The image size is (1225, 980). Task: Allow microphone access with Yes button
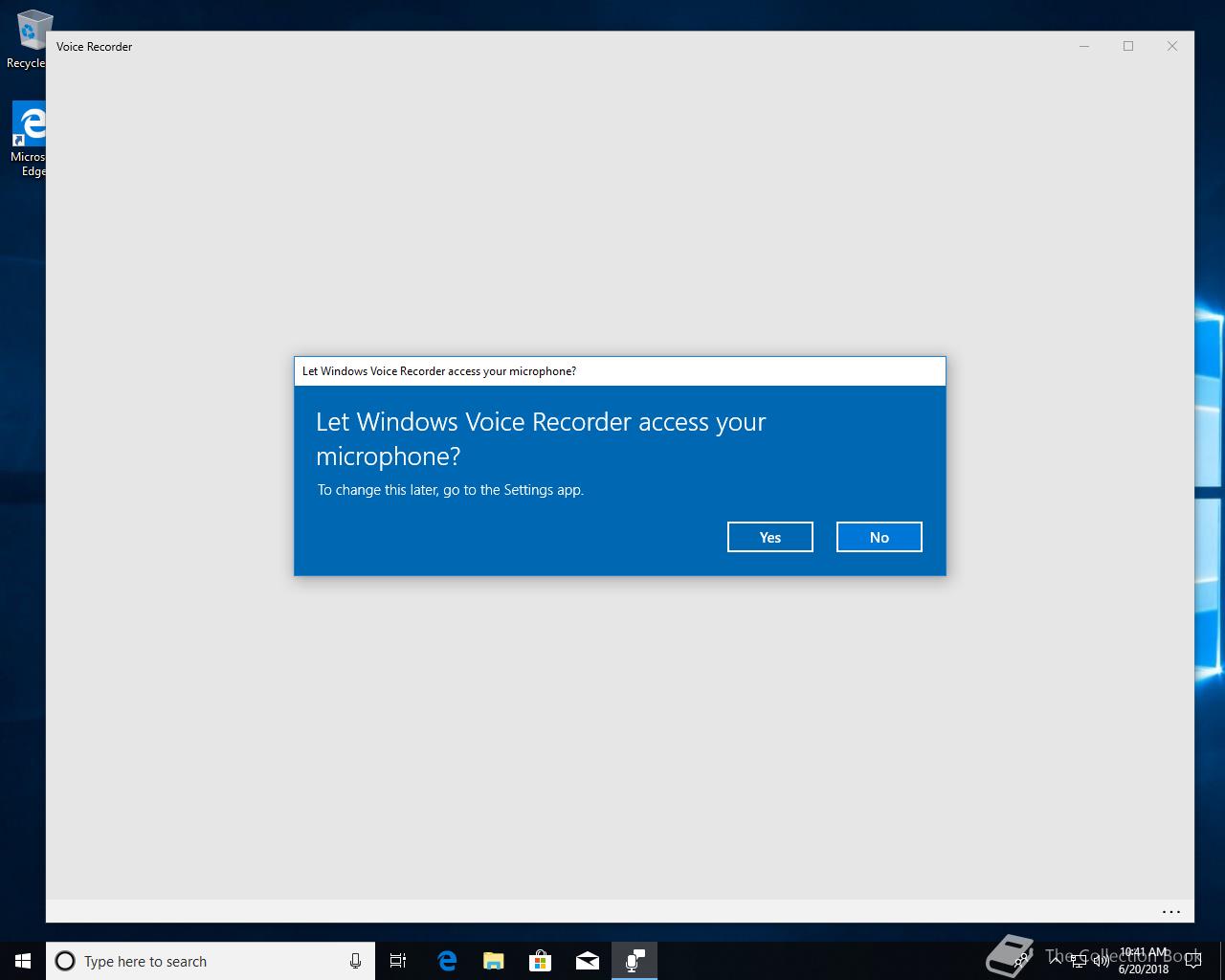click(769, 537)
